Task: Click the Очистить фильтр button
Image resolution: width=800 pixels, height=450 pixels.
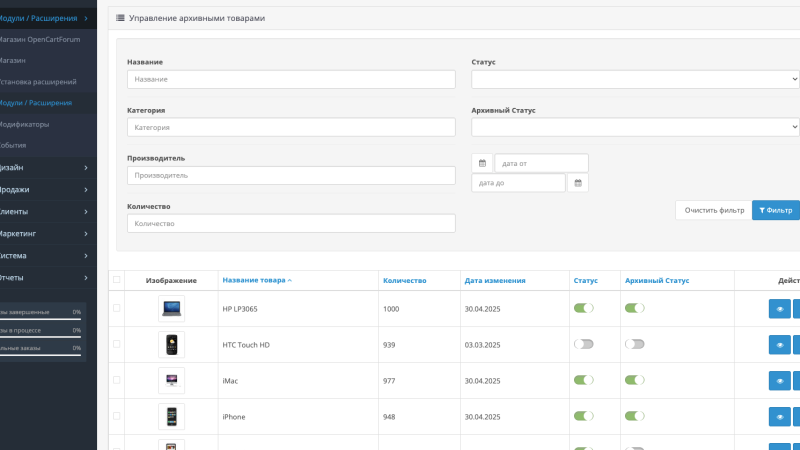Action: [714, 210]
